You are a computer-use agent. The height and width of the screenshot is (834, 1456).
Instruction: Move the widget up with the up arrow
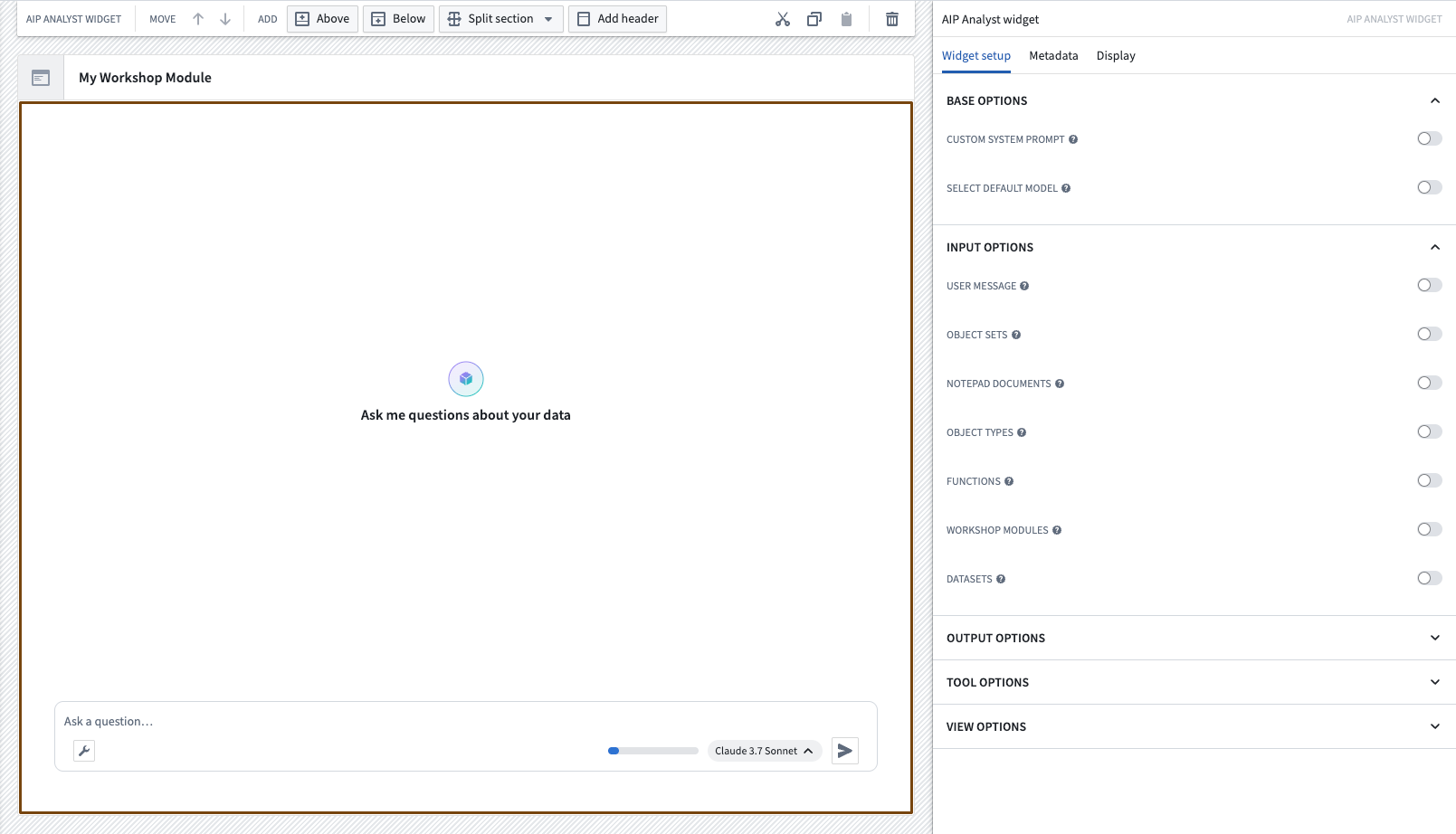point(197,18)
